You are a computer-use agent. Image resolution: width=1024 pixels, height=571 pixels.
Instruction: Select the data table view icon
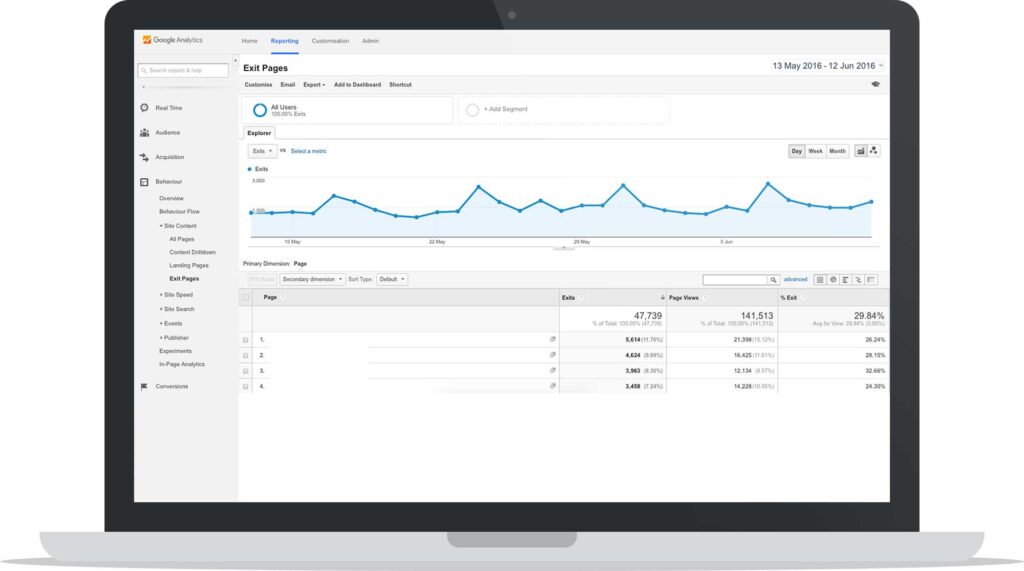point(820,280)
